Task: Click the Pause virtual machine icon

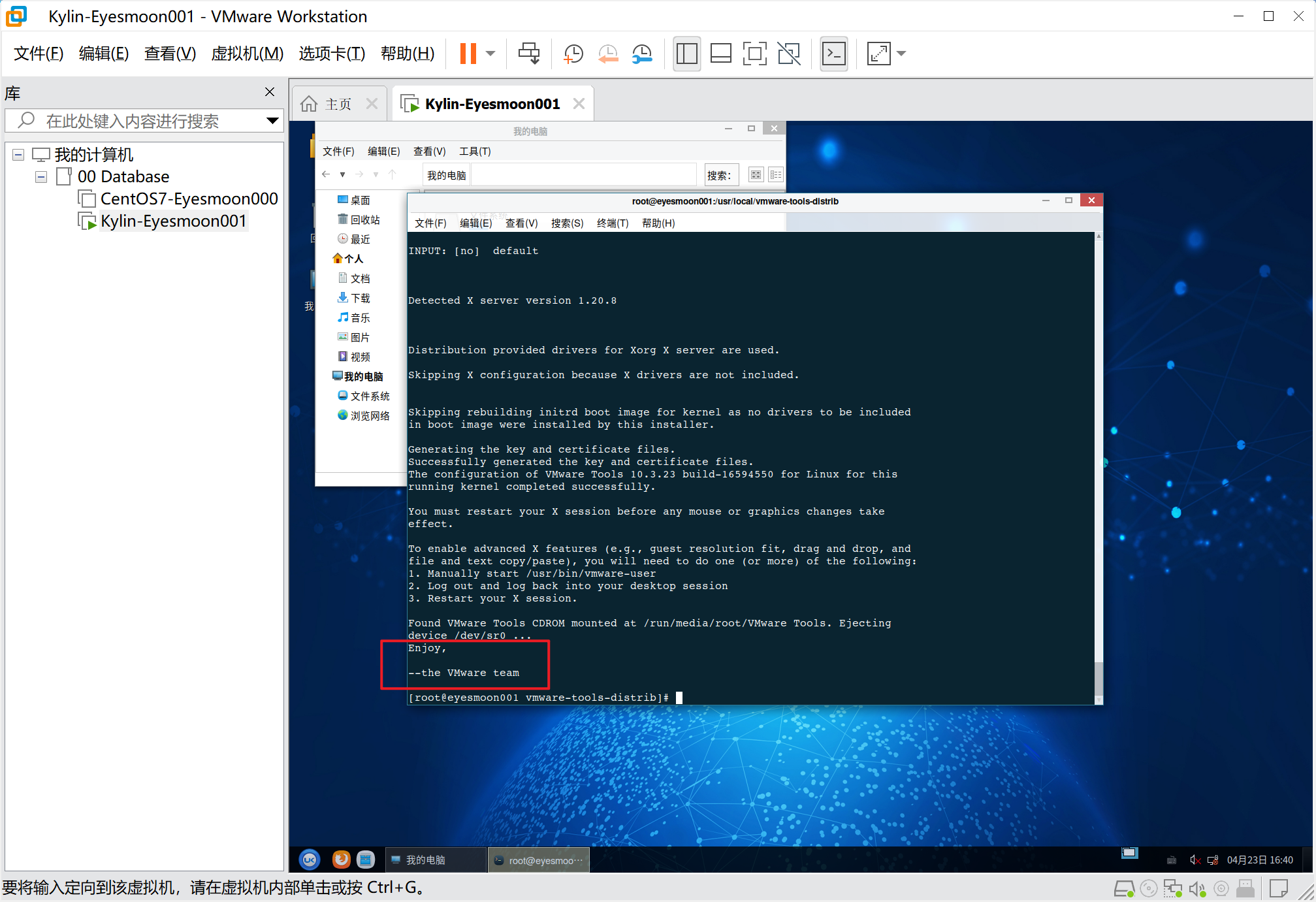Action: tap(468, 54)
